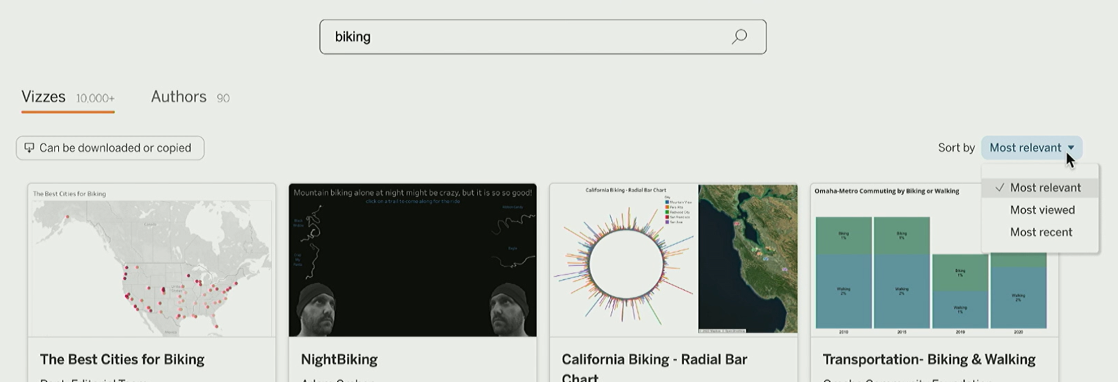Image resolution: width=1118 pixels, height=382 pixels.
Task: Click 'The Best Cities for Biking' title
Action: 122,359
